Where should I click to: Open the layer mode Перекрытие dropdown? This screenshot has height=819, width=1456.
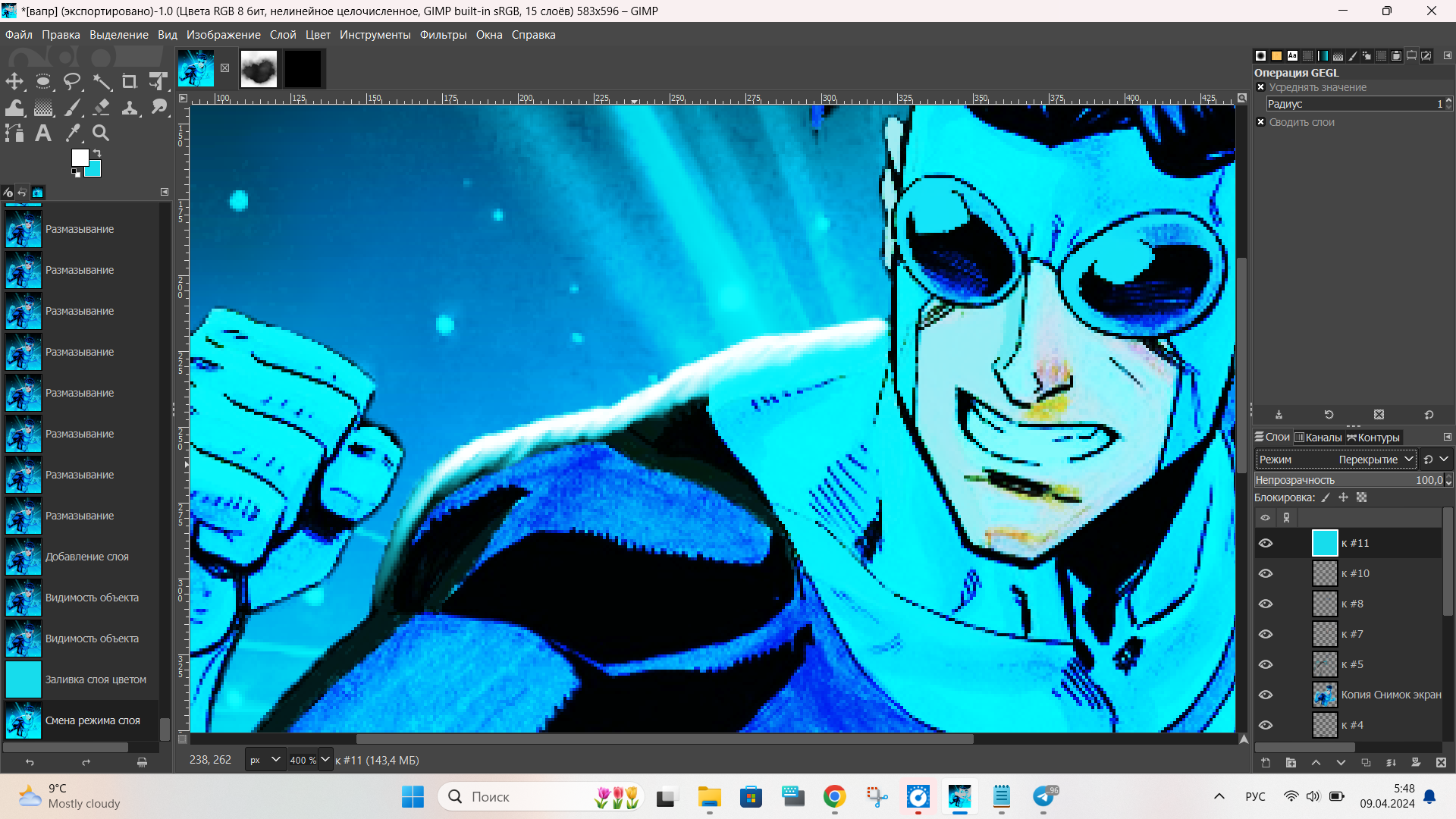[1376, 460]
